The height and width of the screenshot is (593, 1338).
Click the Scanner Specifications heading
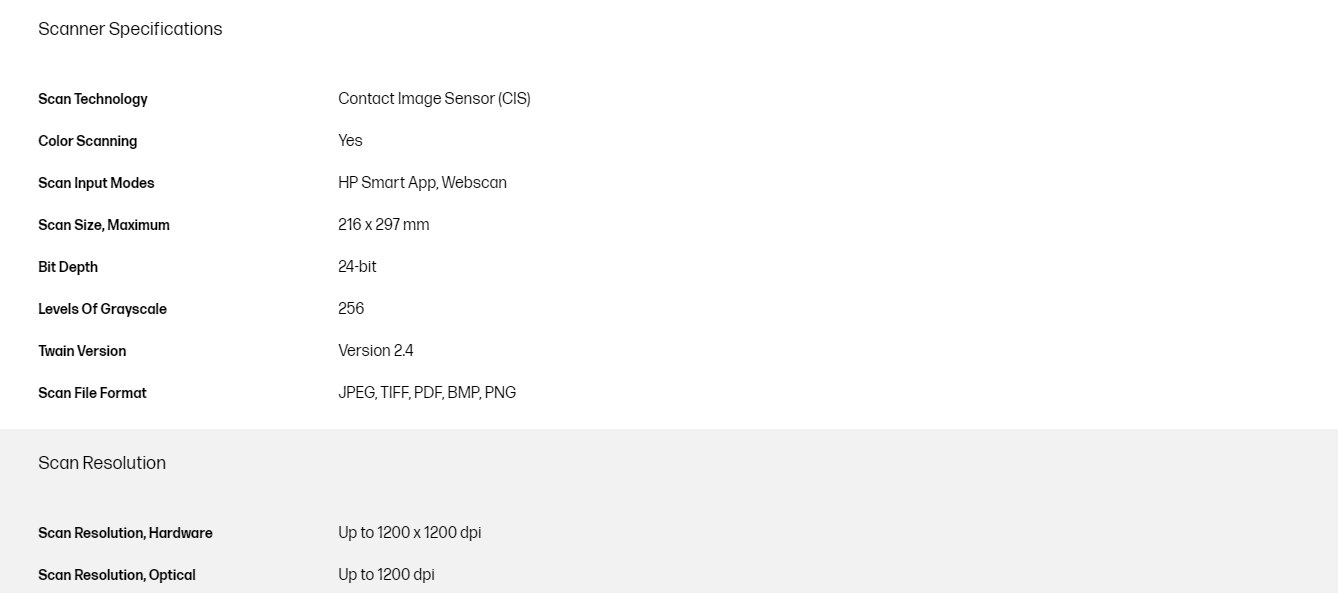(x=130, y=29)
